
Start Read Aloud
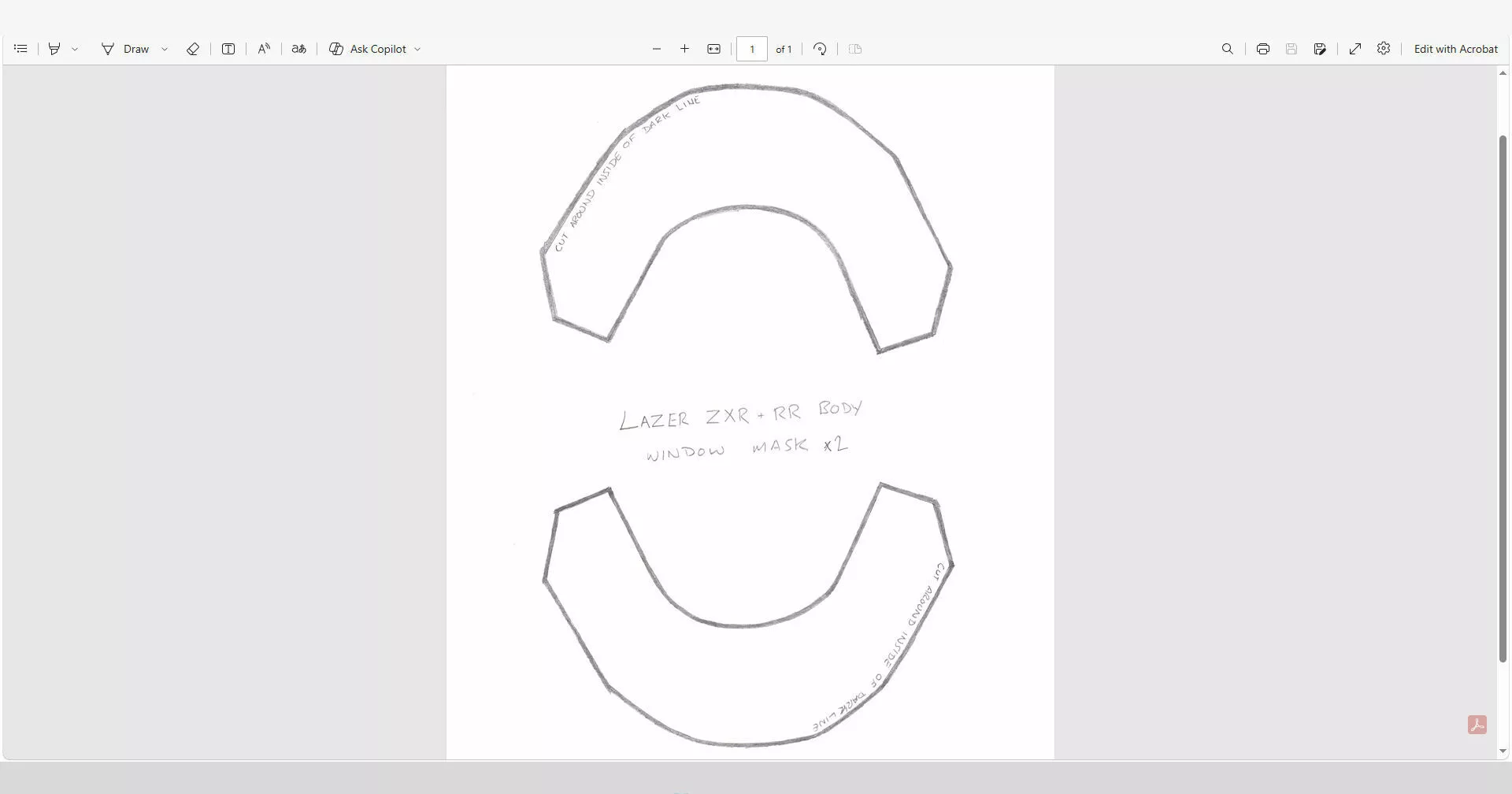[x=264, y=49]
